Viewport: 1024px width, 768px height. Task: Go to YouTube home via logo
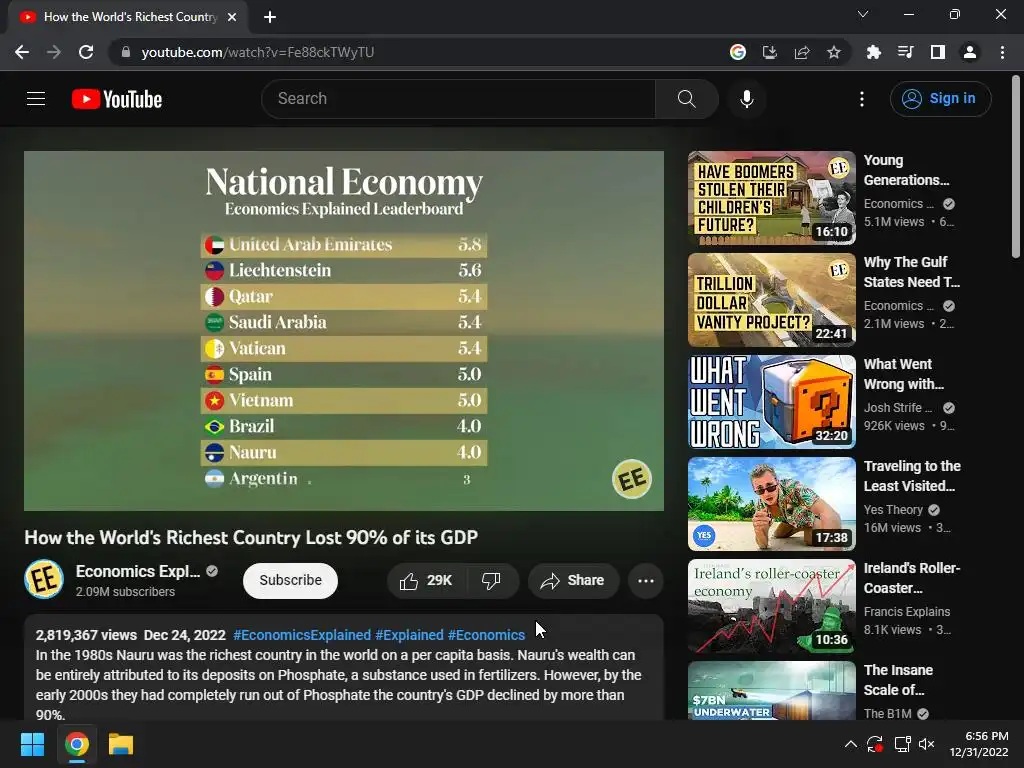(x=117, y=99)
